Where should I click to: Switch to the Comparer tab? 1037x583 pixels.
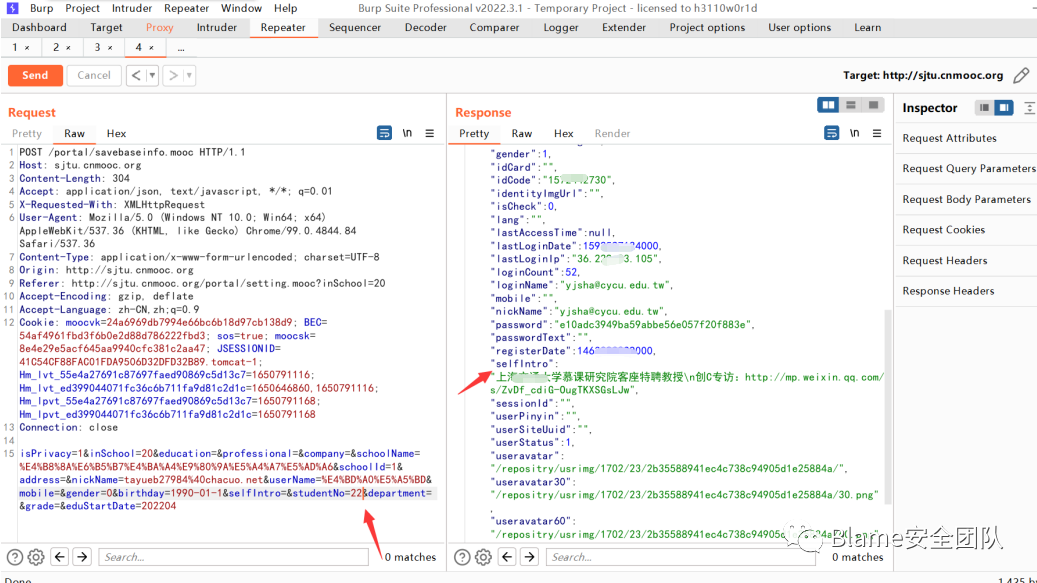[494, 28]
